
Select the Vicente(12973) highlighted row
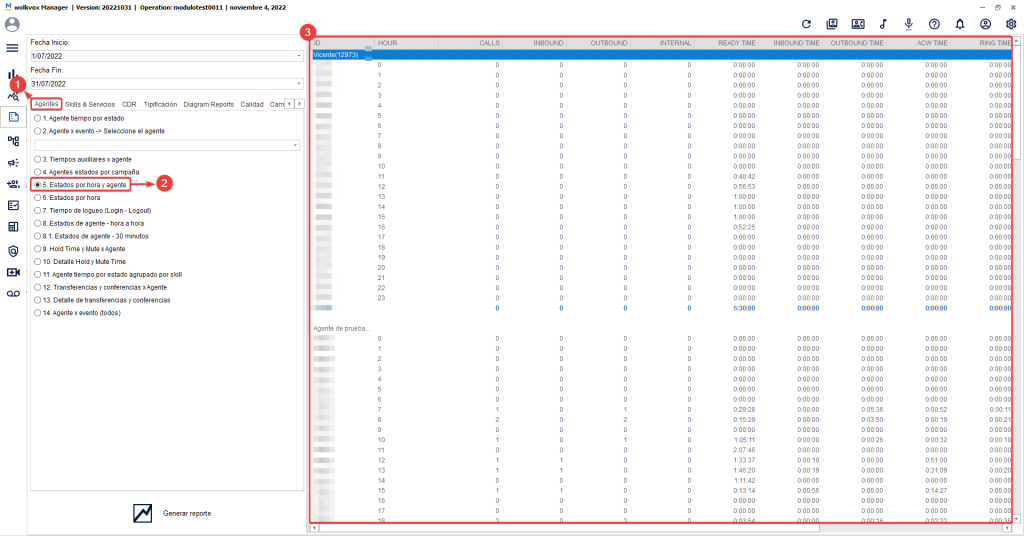[662, 55]
